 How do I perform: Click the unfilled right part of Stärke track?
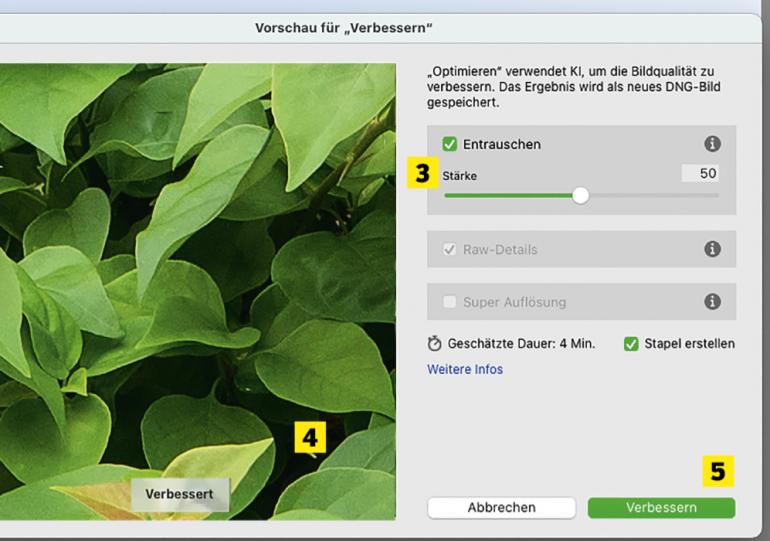(x=650, y=196)
